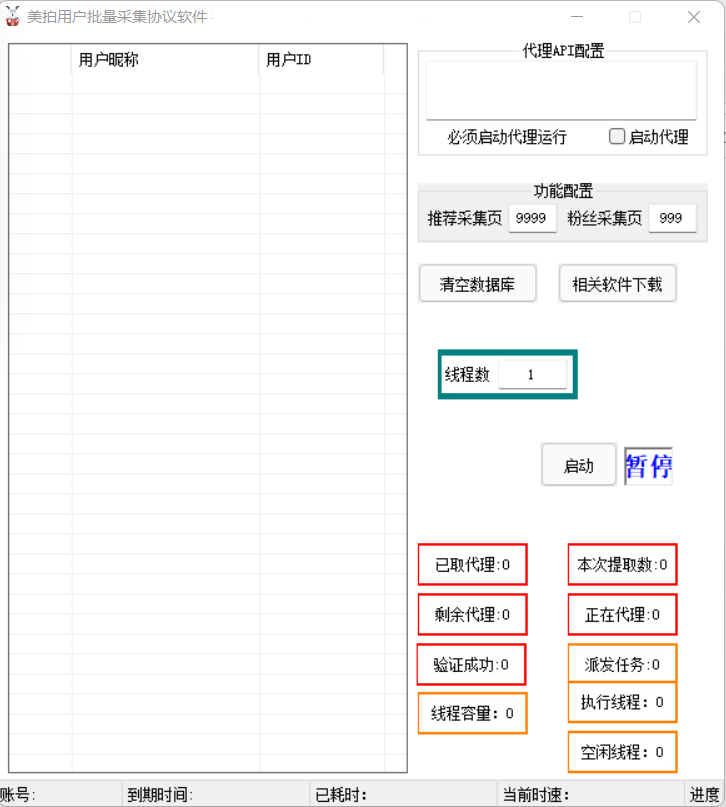
Task: Select the 用户ID column header
Action: point(321,60)
